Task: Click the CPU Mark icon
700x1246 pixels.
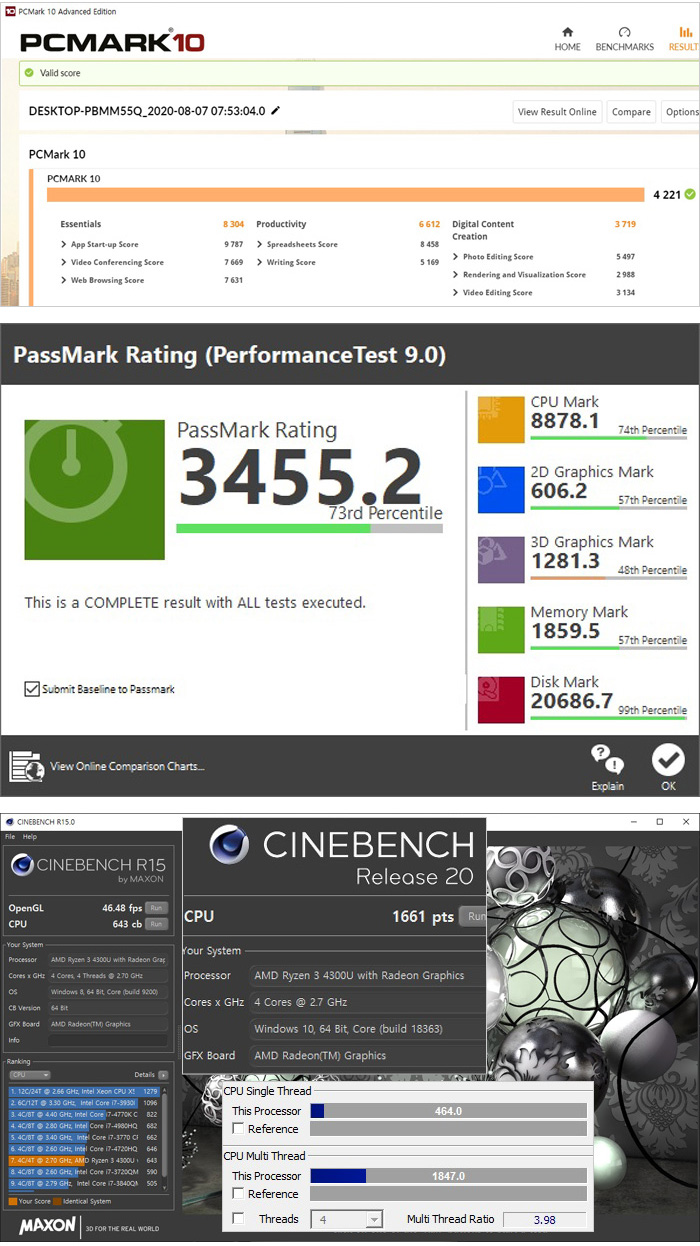Action: (x=501, y=419)
